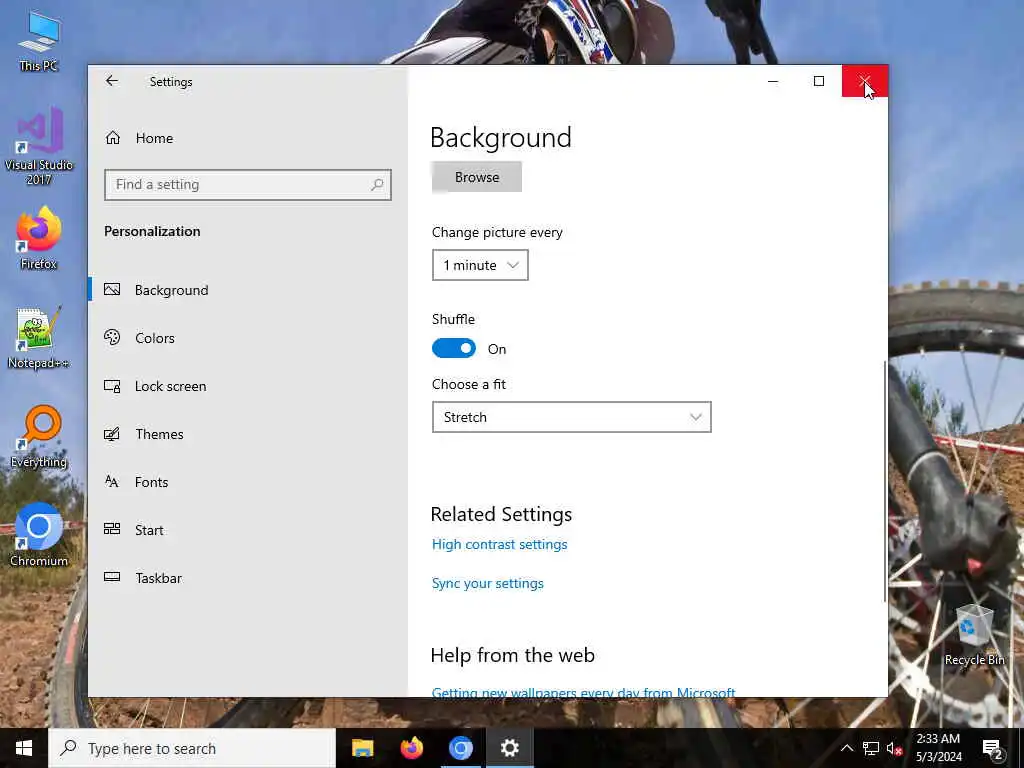Show hidden system tray icons
Viewport: 1024px width, 768px height.
[846, 748]
